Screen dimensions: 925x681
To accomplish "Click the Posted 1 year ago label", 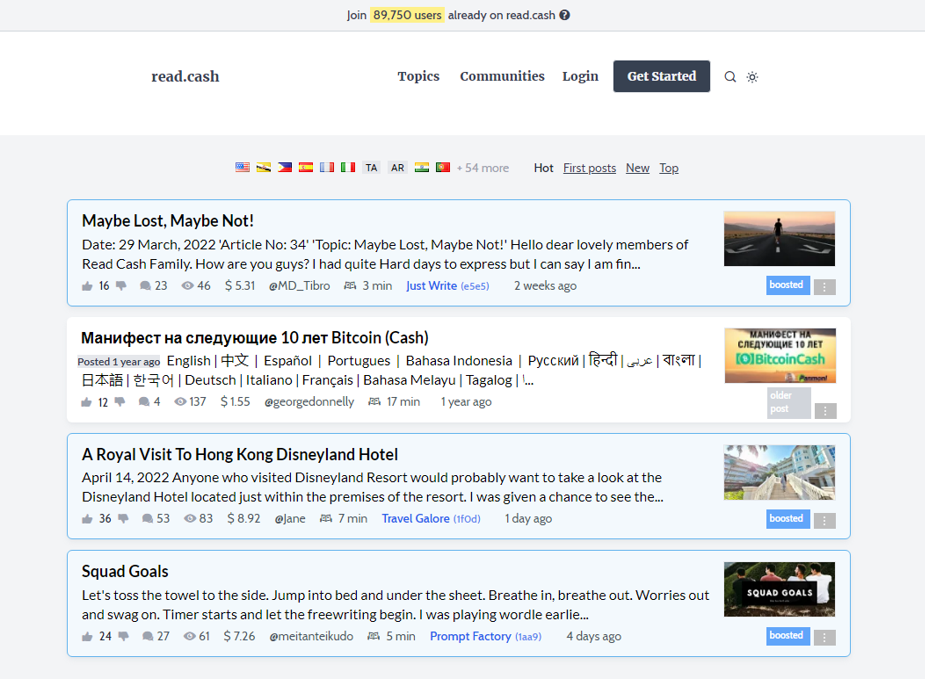I will coord(119,362).
